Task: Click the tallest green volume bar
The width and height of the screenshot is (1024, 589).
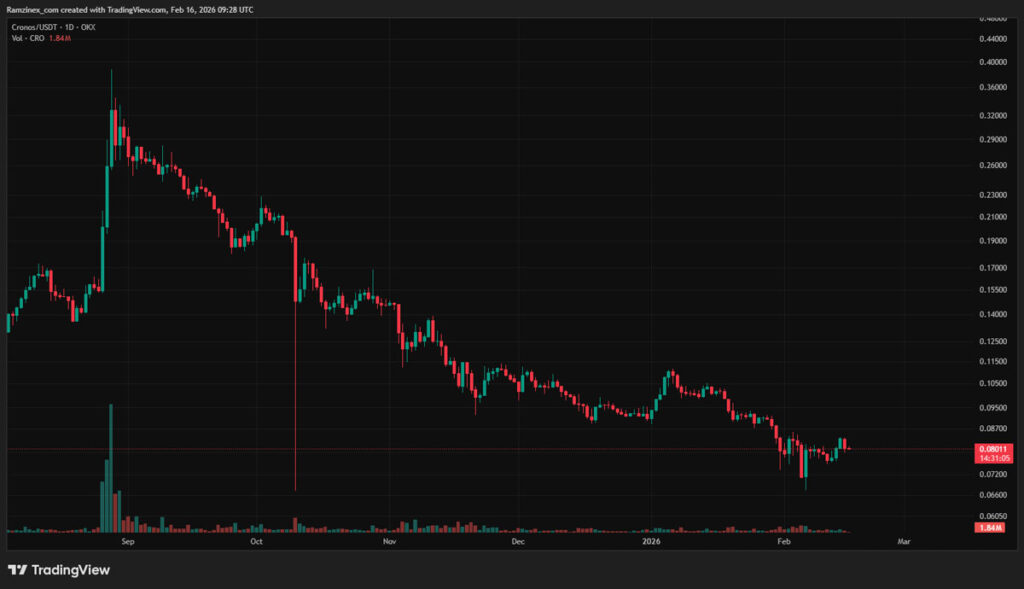Action: (111, 465)
